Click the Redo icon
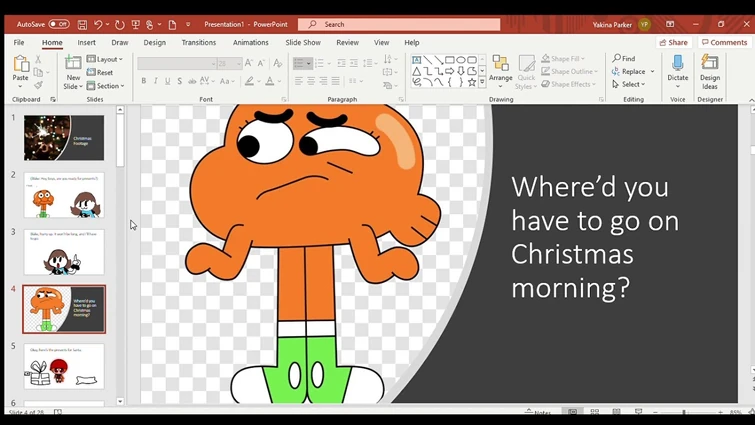Screen dimensions: 755x425 coord(120,24)
